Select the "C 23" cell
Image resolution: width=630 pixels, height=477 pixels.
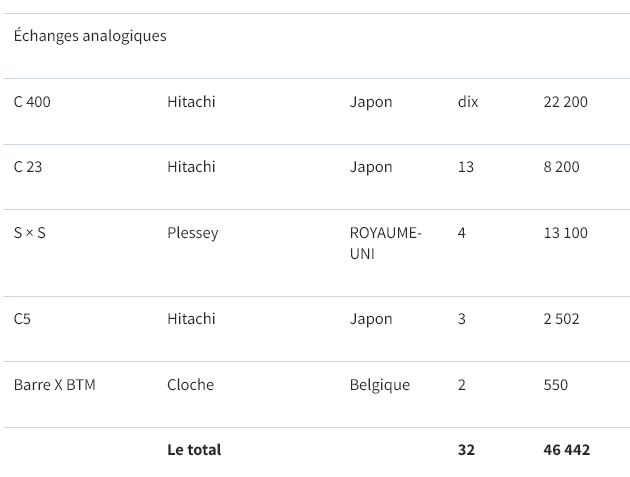pyautogui.click(x=28, y=167)
